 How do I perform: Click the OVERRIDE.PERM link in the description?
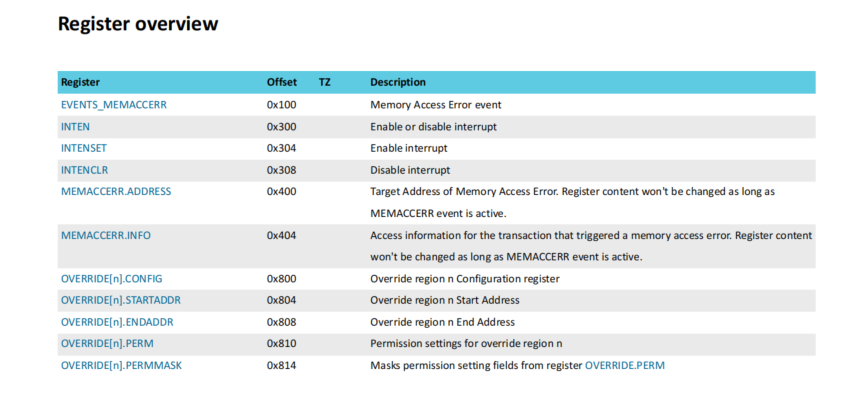click(x=624, y=365)
